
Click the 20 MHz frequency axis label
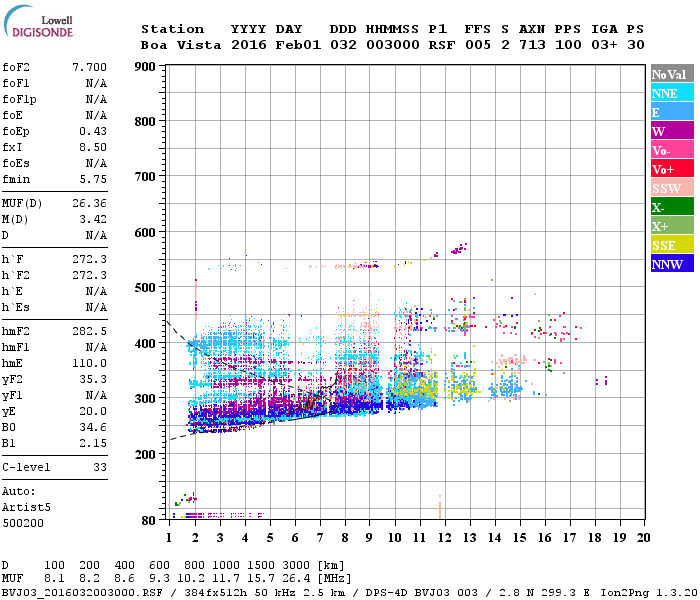(643, 538)
